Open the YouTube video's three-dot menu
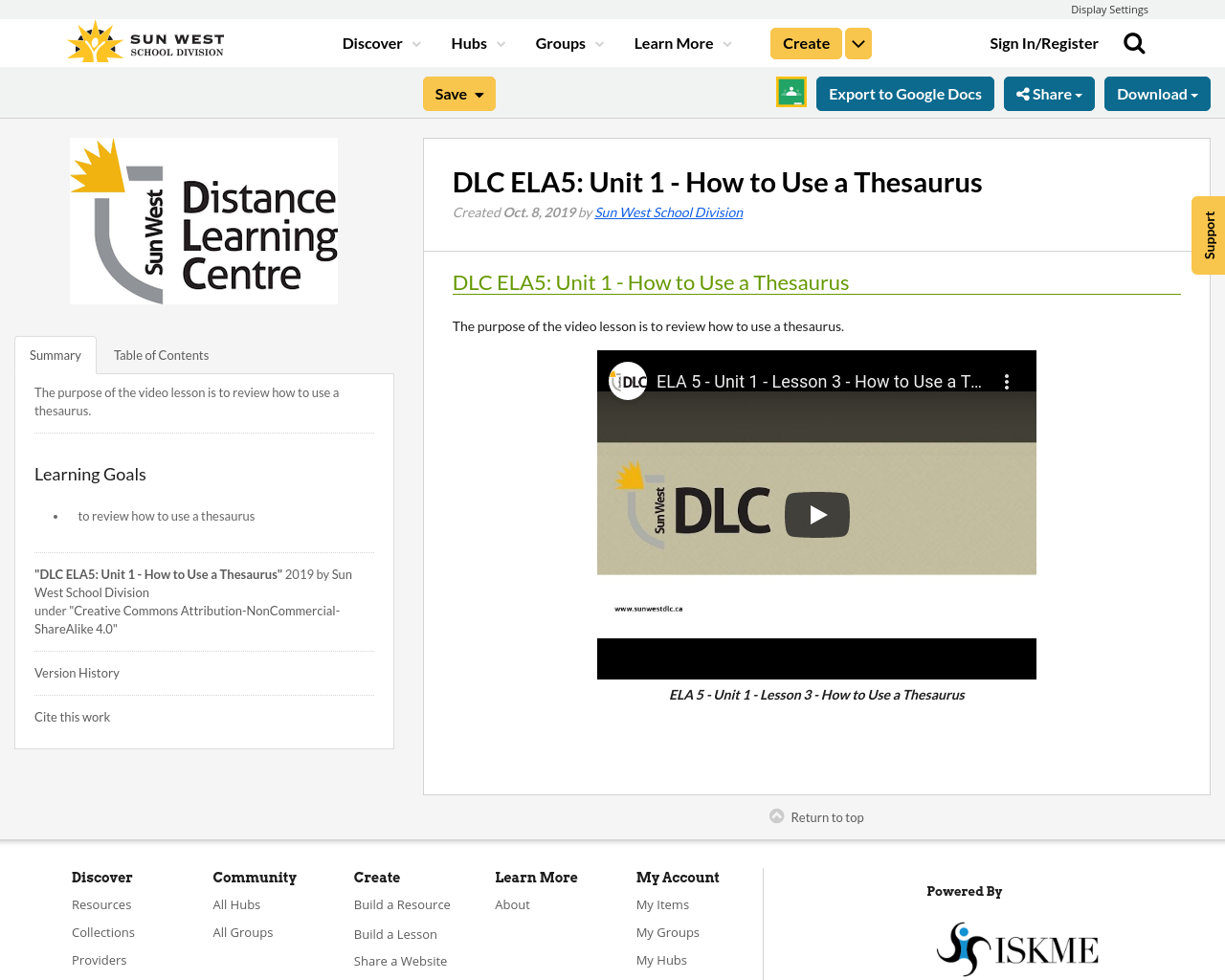This screenshot has height=980, width=1225. tap(1008, 380)
